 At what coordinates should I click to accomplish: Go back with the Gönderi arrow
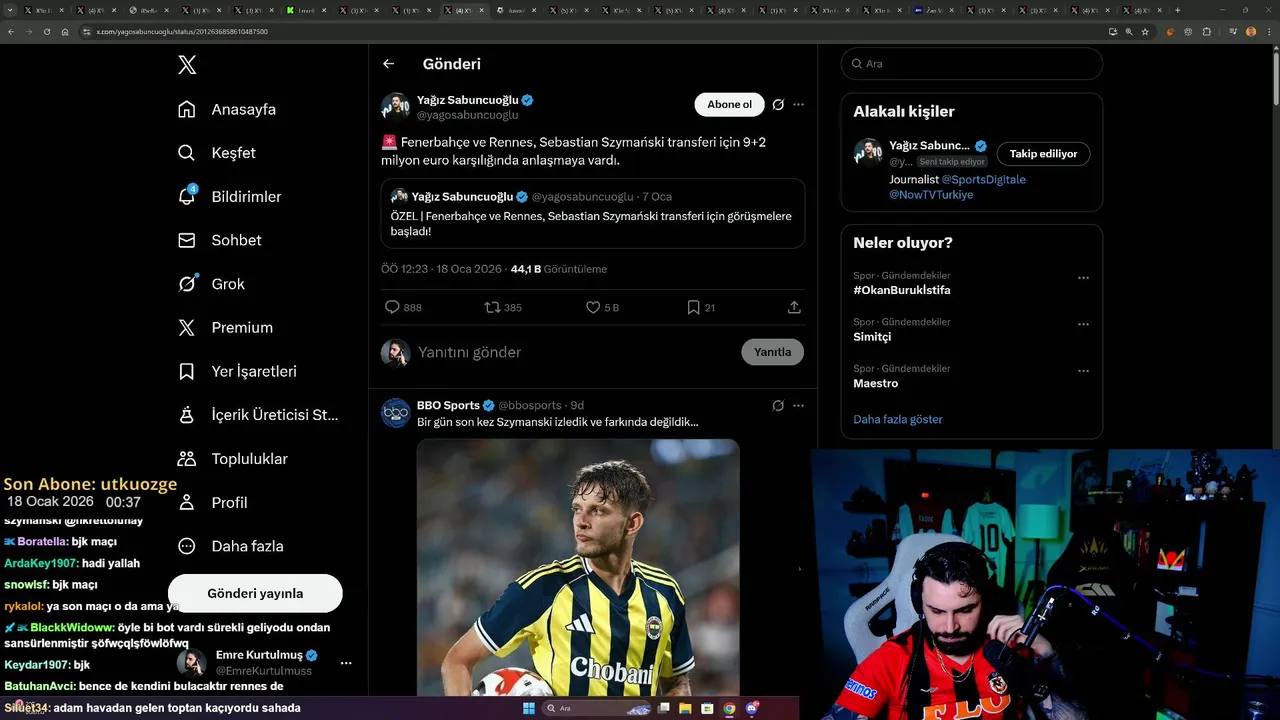[x=389, y=64]
